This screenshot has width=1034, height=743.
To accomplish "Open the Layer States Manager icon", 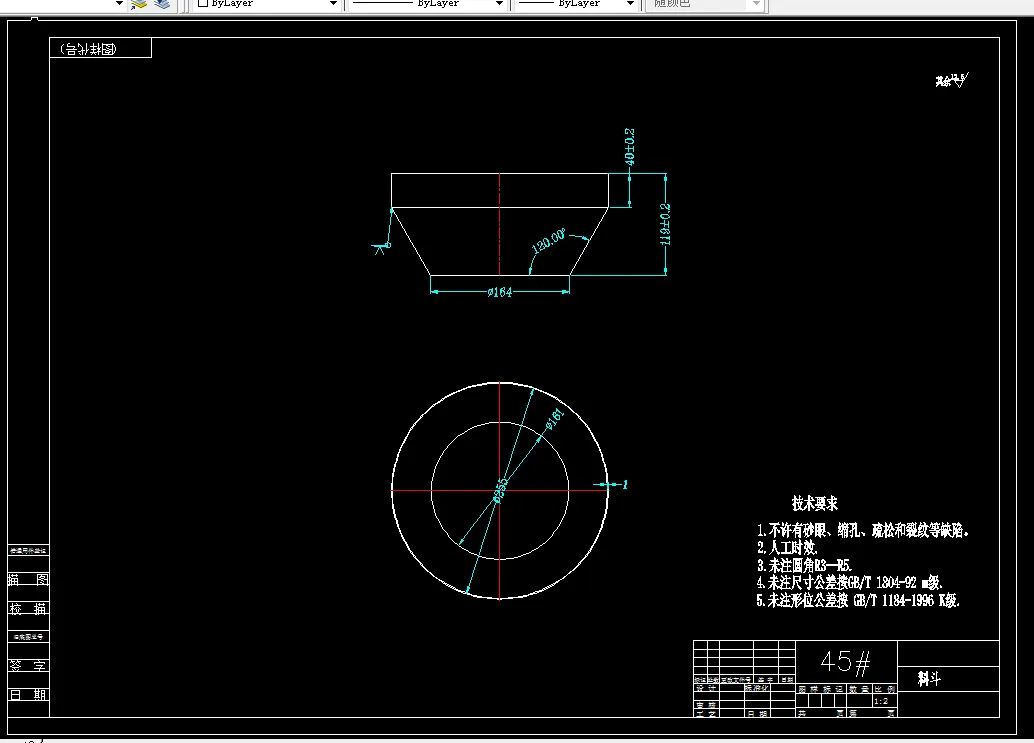I will (162, 4).
